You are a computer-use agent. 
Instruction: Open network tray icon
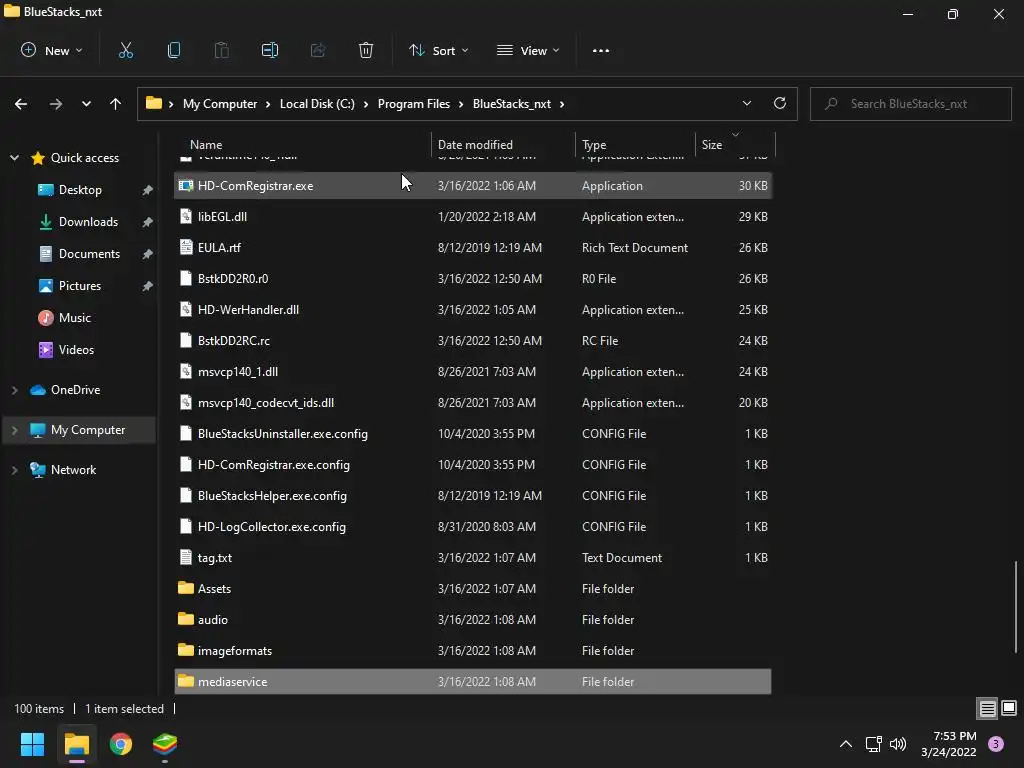tap(873, 744)
